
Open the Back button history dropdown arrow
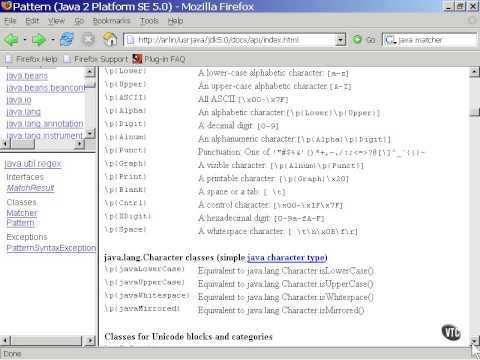click(25, 40)
